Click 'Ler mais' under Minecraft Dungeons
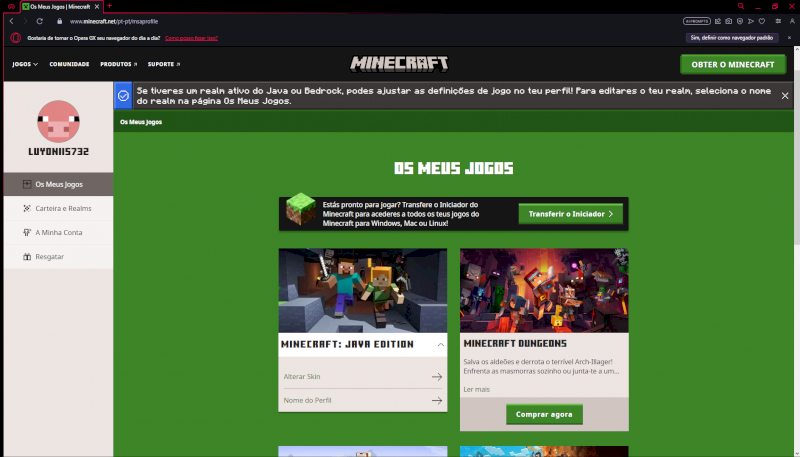This screenshot has width=800, height=457. pyautogui.click(x=477, y=389)
